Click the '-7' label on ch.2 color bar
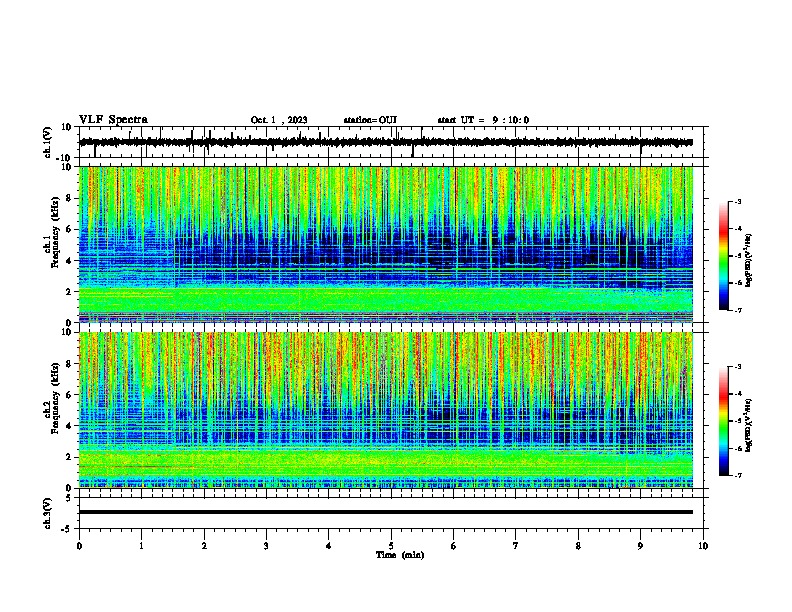 pyautogui.click(x=738, y=475)
